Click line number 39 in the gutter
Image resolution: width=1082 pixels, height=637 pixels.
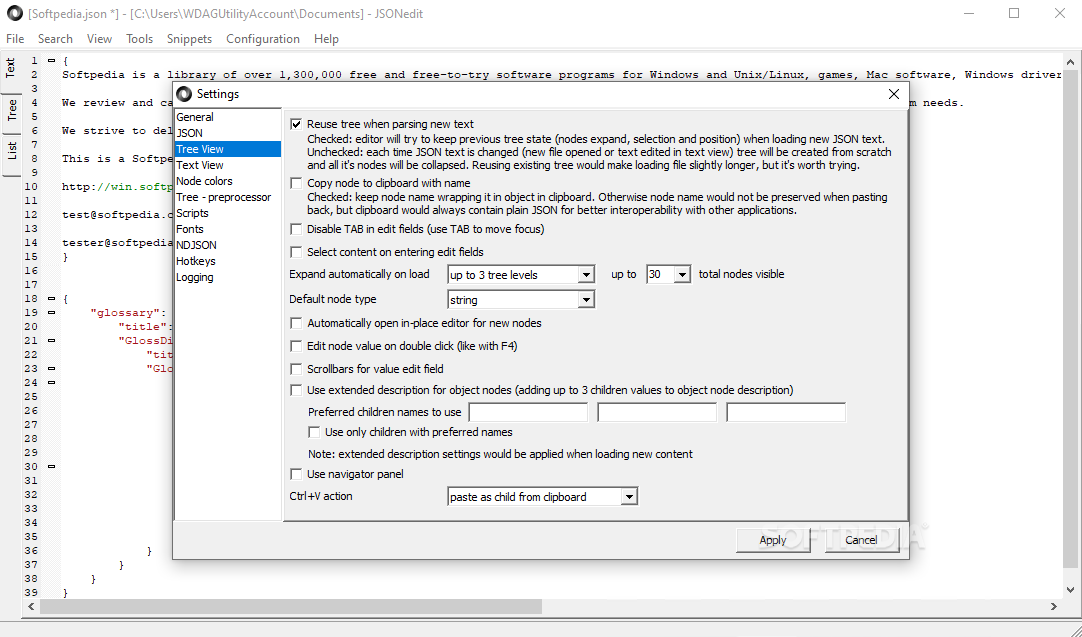coord(31,593)
